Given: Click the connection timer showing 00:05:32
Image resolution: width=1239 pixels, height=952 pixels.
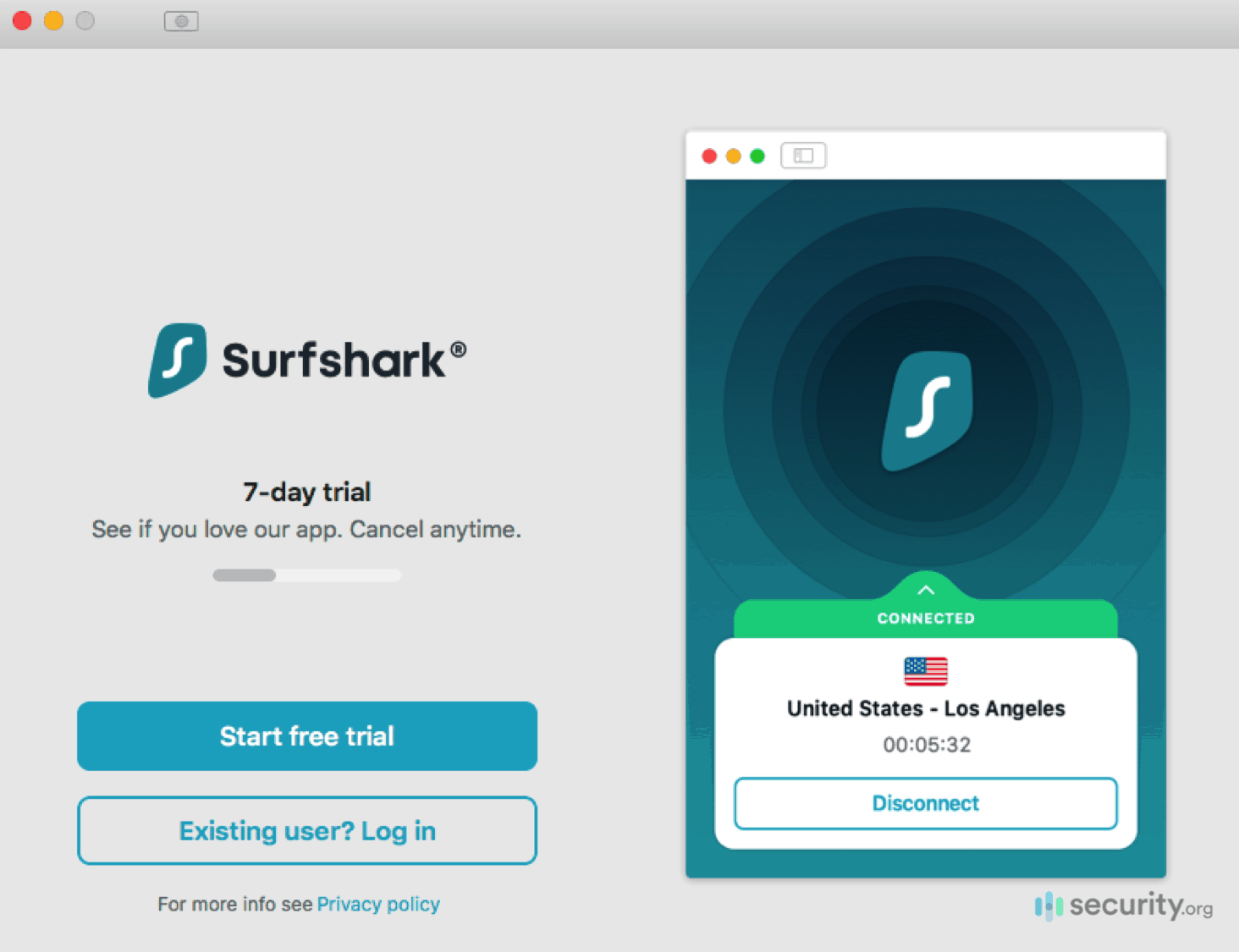Looking at the screenshot, I should click(926, 745).
